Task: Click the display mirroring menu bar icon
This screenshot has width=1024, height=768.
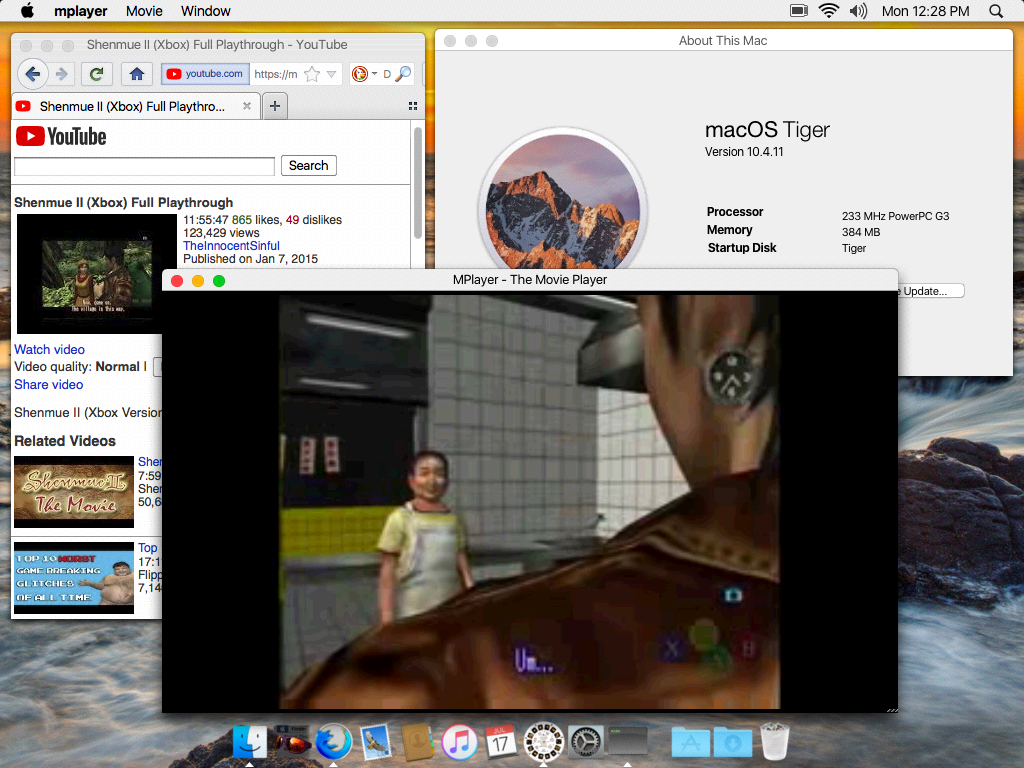Action: tap(799, 11)
